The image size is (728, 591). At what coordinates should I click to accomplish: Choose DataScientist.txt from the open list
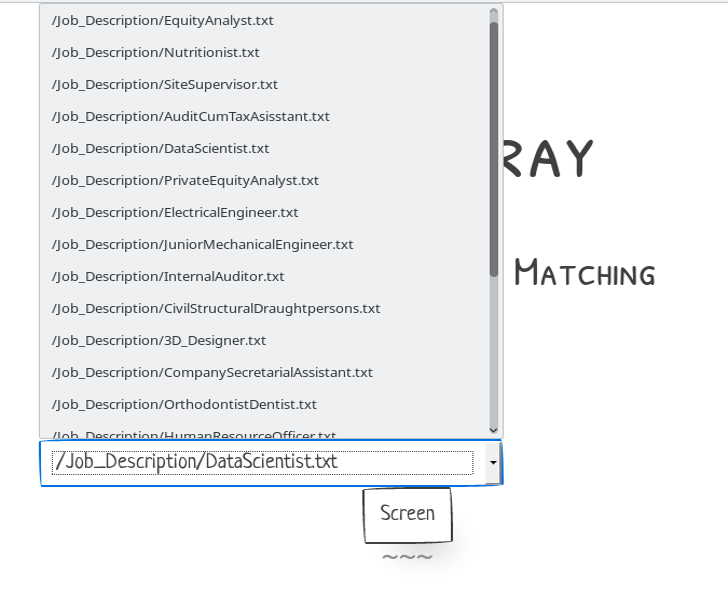[x=161, y=148]
